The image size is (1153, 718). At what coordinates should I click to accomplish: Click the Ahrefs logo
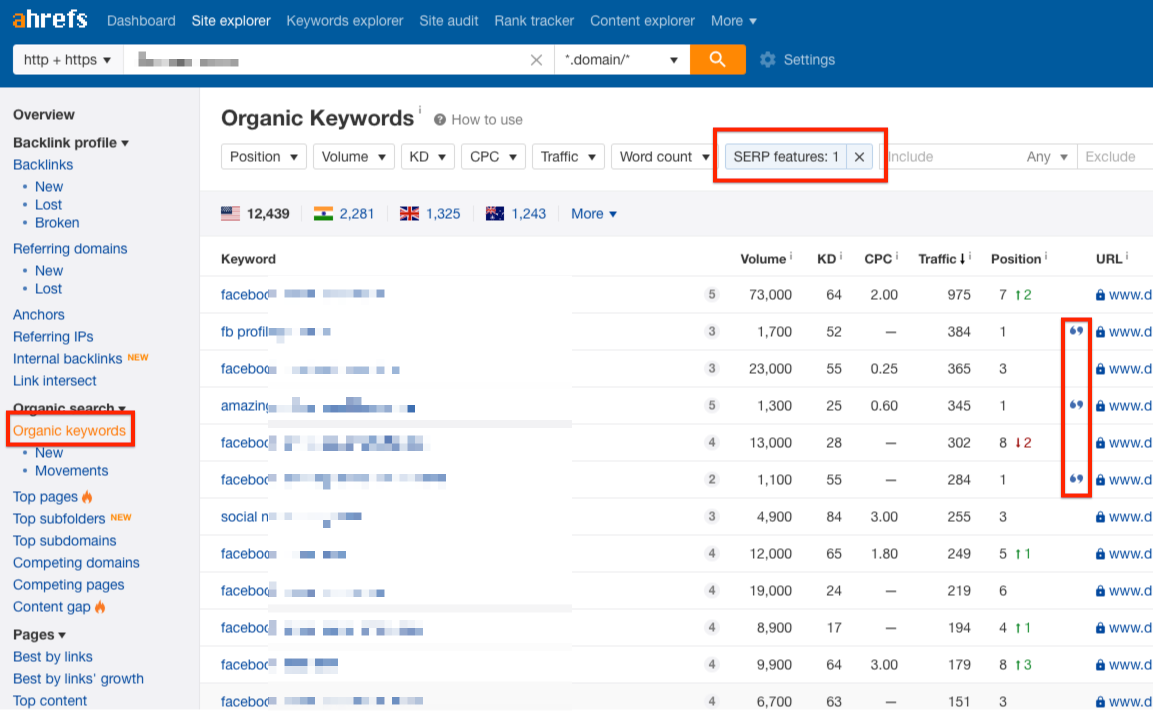click(x=50, y=20)
